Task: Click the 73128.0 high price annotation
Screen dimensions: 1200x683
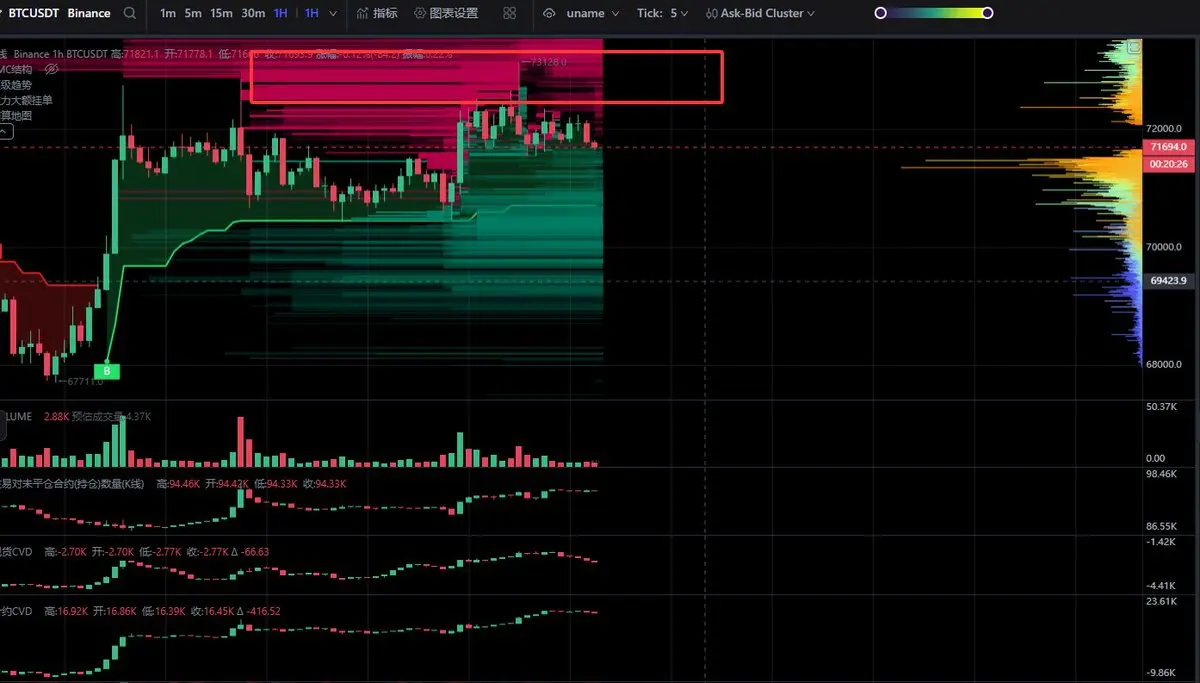Action: [x=547, y=61]
